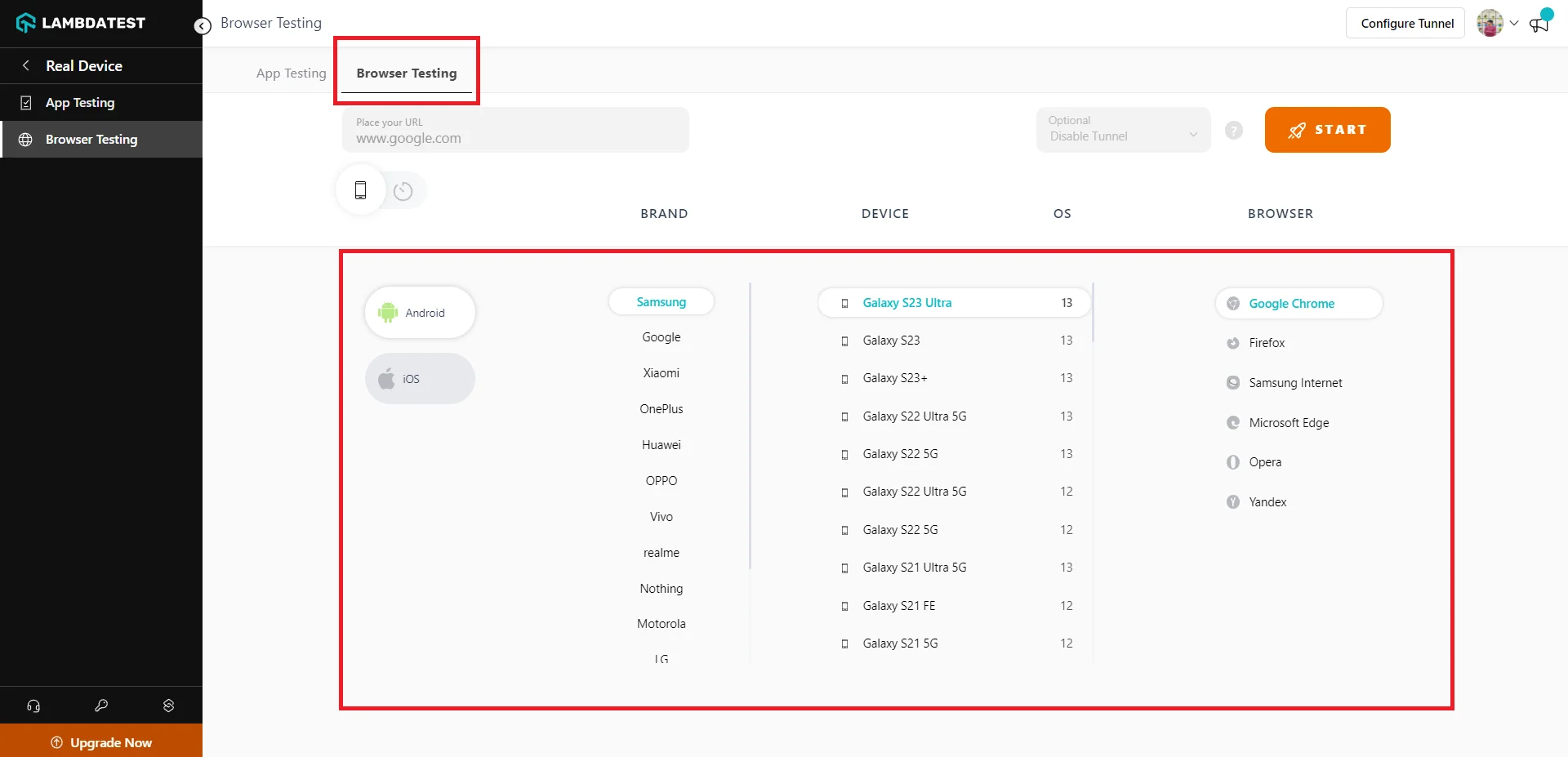Screen dimensions: 1568x757
Task: Choose the OnePlus brand
Action: pyautogui.click(x=661, y=409)
